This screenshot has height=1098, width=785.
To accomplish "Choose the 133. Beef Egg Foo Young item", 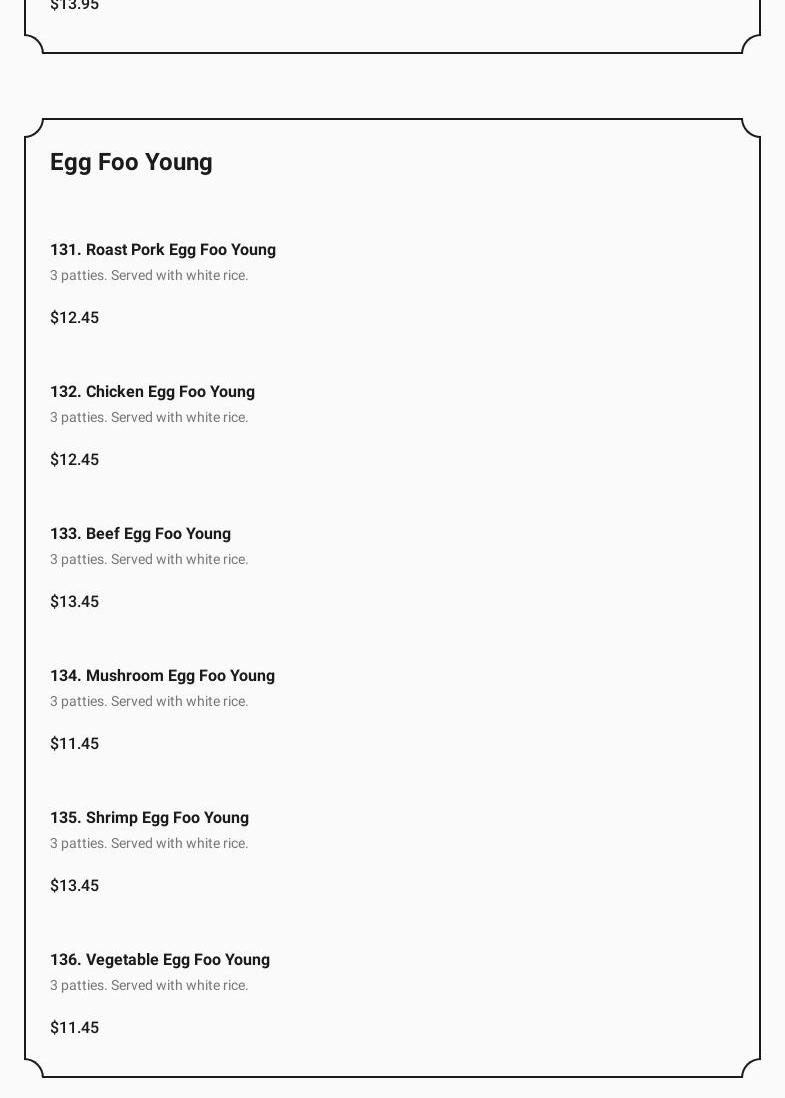I will [x=140, y=534].
